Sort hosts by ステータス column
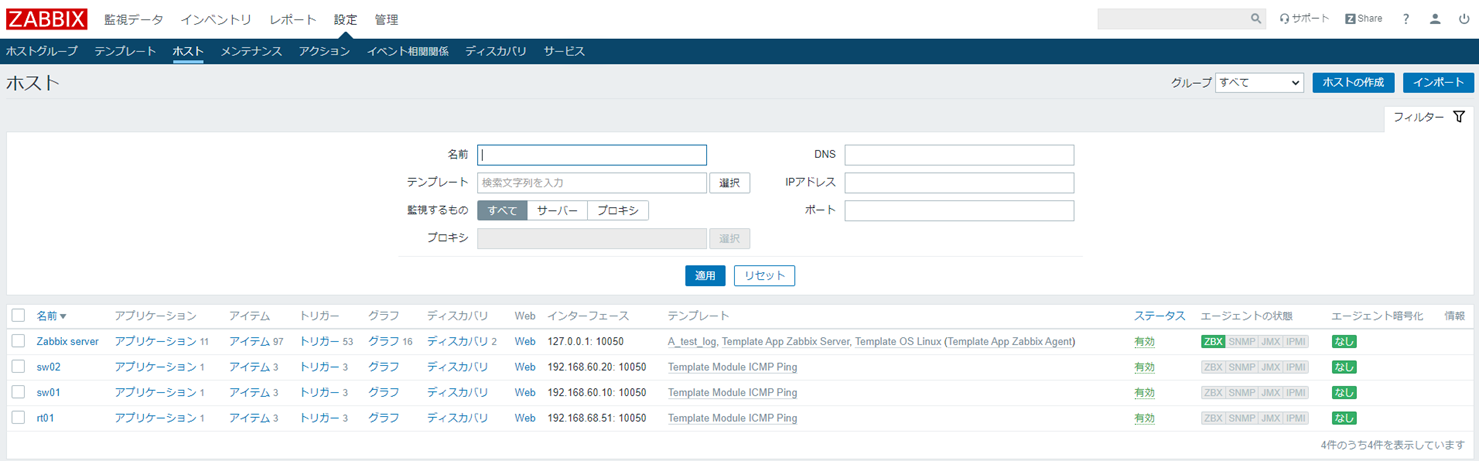The image size is (1479, 461). click(1160, 316)
